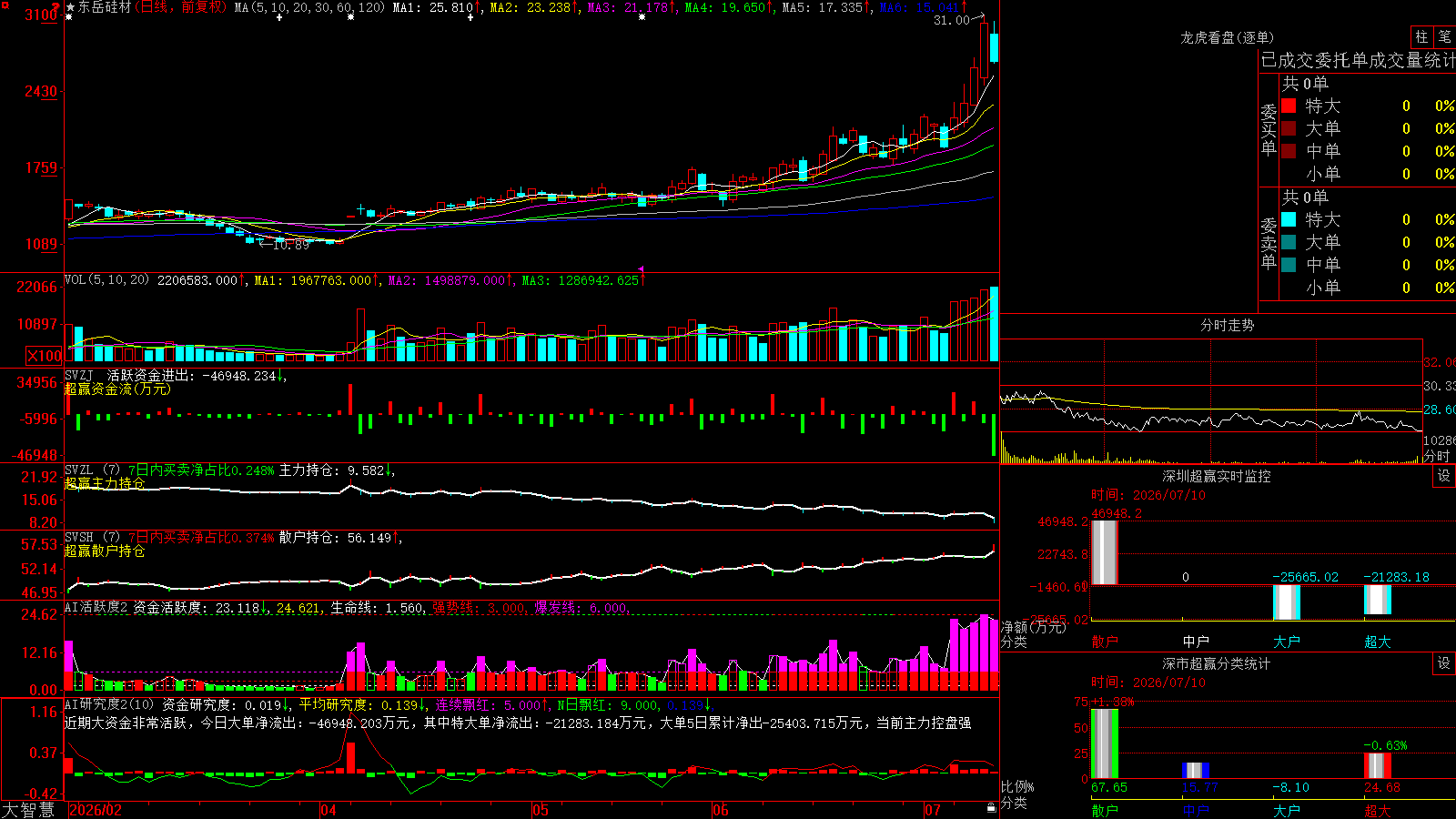Click the 小单 row under 委卖单
The width and height of the screenshot is (1456, 819).
[1368, 288]
